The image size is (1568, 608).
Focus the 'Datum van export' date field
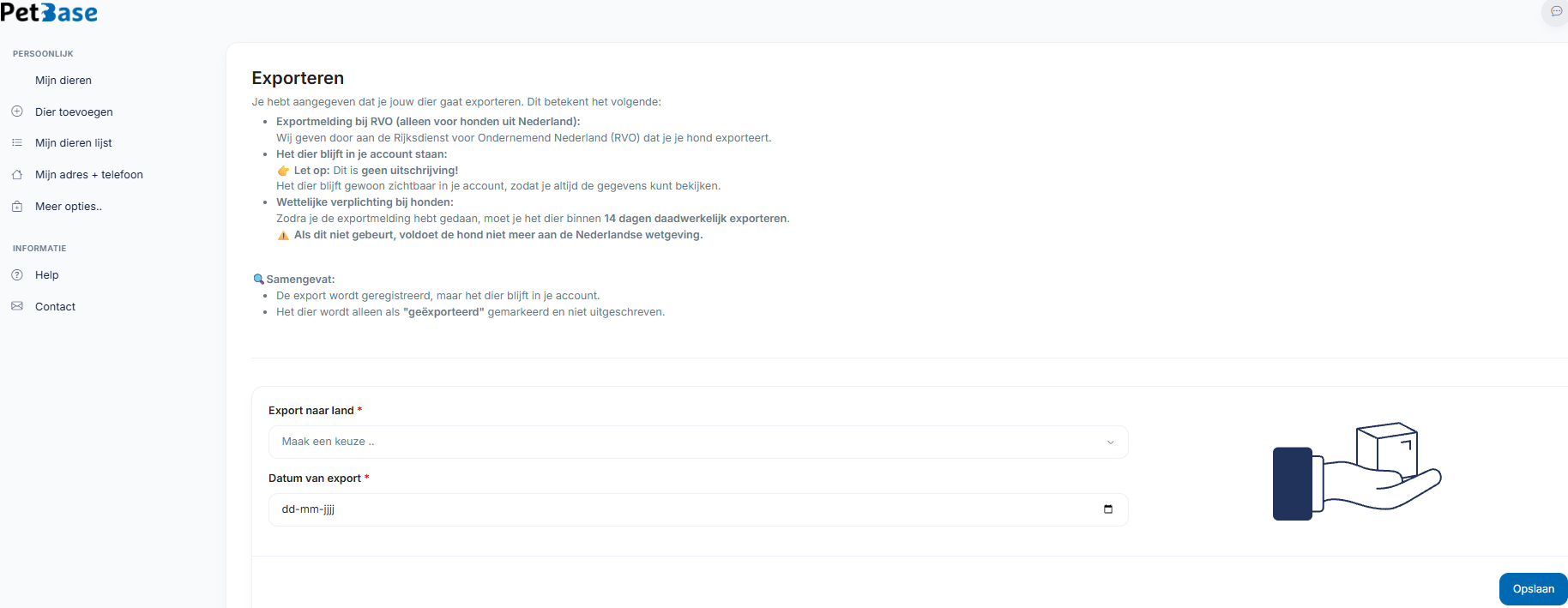669,509
